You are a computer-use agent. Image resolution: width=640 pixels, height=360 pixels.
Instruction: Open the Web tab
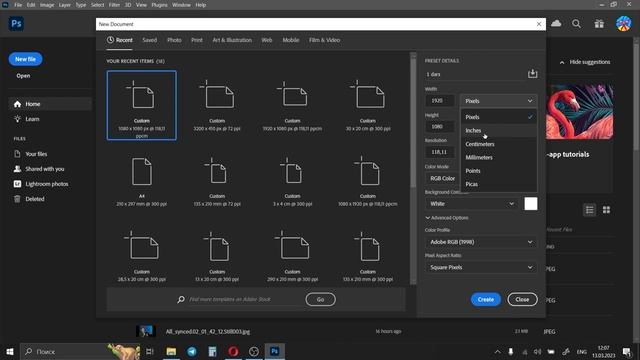(267, 40)
